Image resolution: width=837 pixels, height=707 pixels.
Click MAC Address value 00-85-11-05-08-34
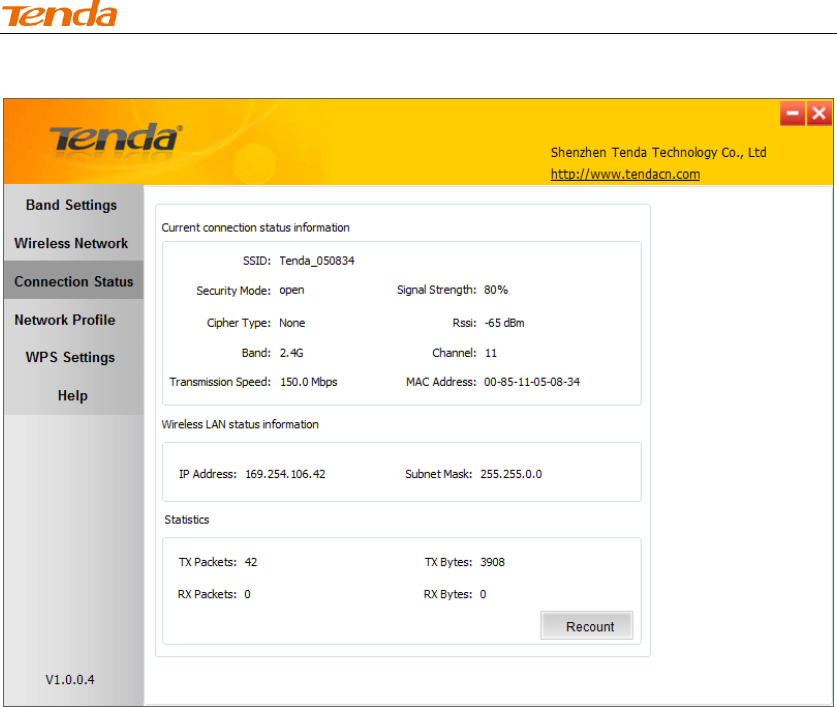532,382
